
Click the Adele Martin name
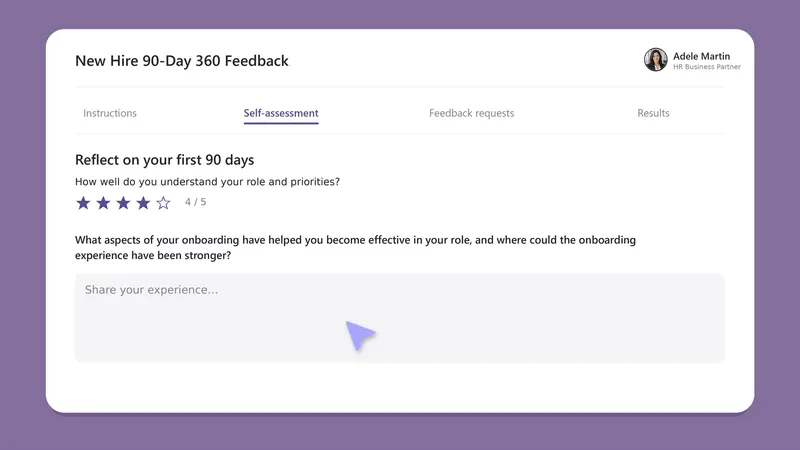click(702, 56)
